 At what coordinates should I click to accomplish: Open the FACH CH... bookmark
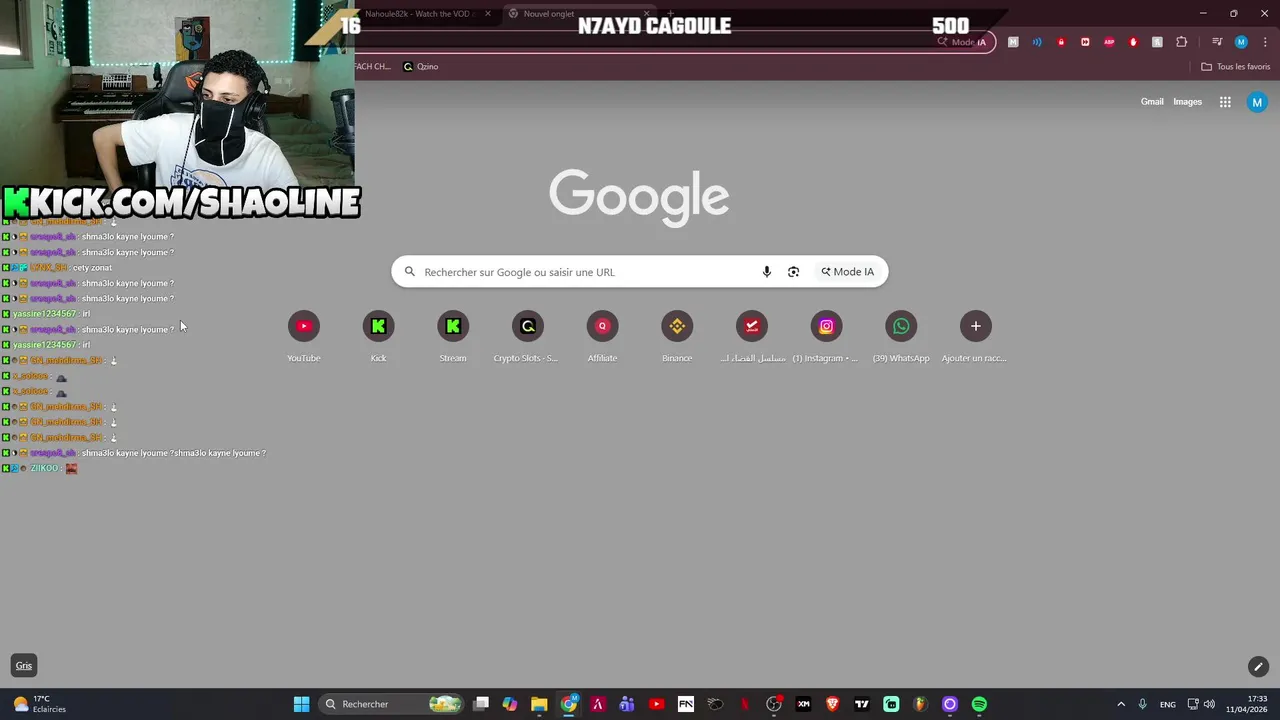pos(373,66)
